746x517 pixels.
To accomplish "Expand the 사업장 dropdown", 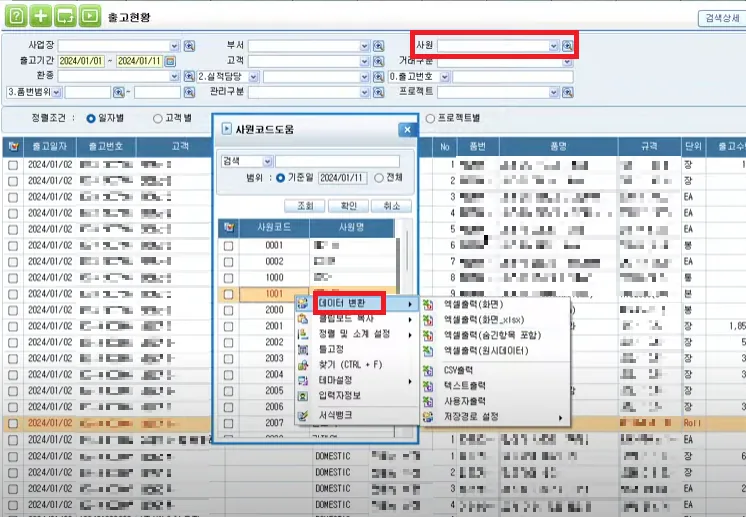I will coord(174,46).
